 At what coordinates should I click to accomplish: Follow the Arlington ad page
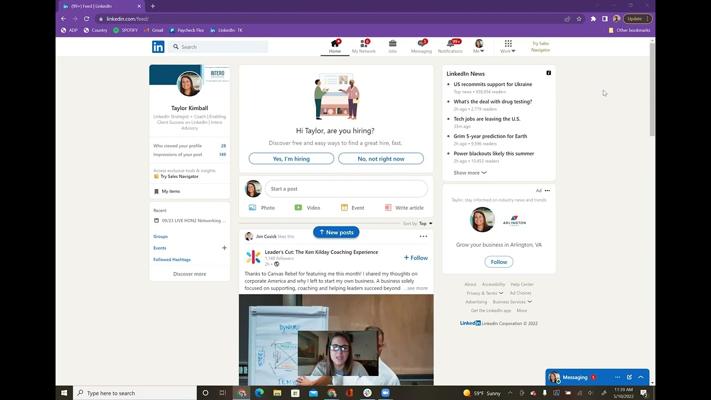[498, 262]
